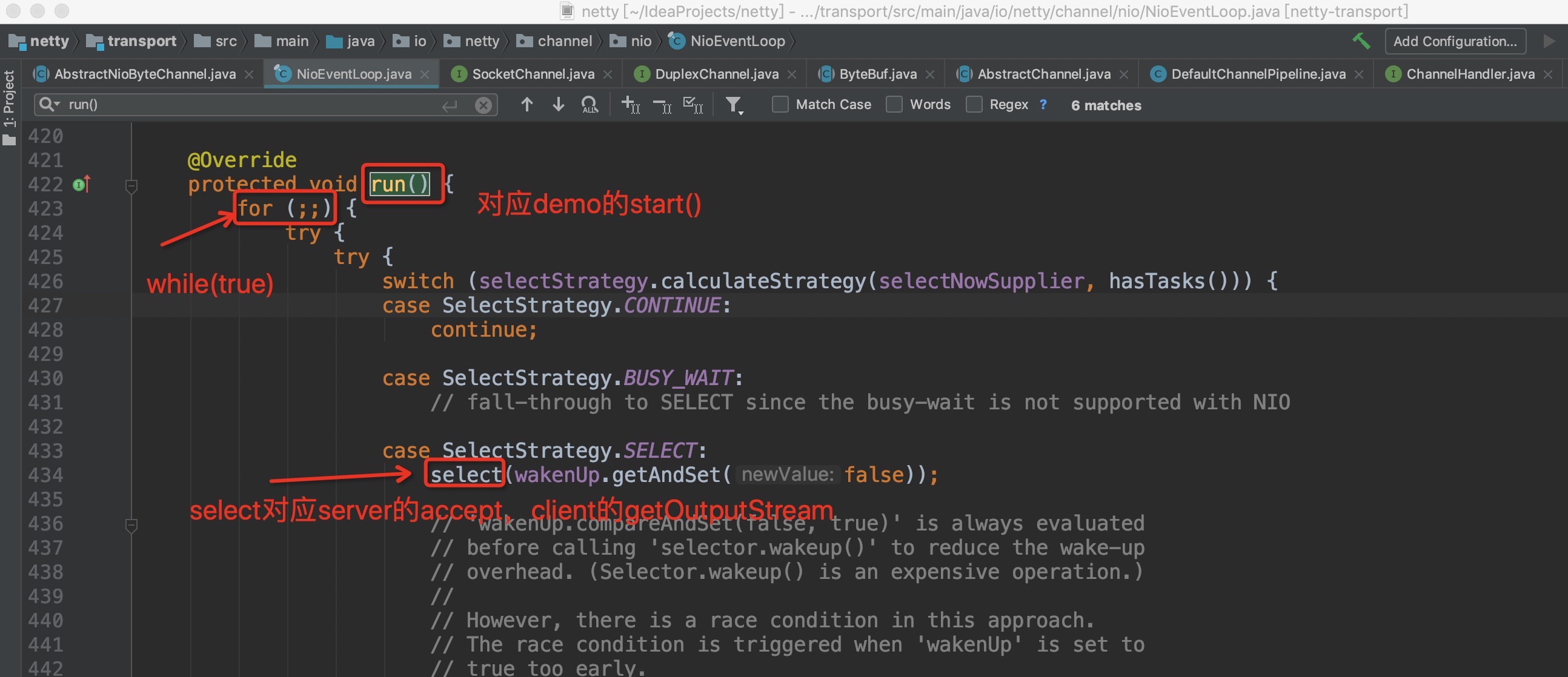Viewport: 1568px width, 677px height.
Task: Unselect occurrence icon in find bar
Action: 662,105
